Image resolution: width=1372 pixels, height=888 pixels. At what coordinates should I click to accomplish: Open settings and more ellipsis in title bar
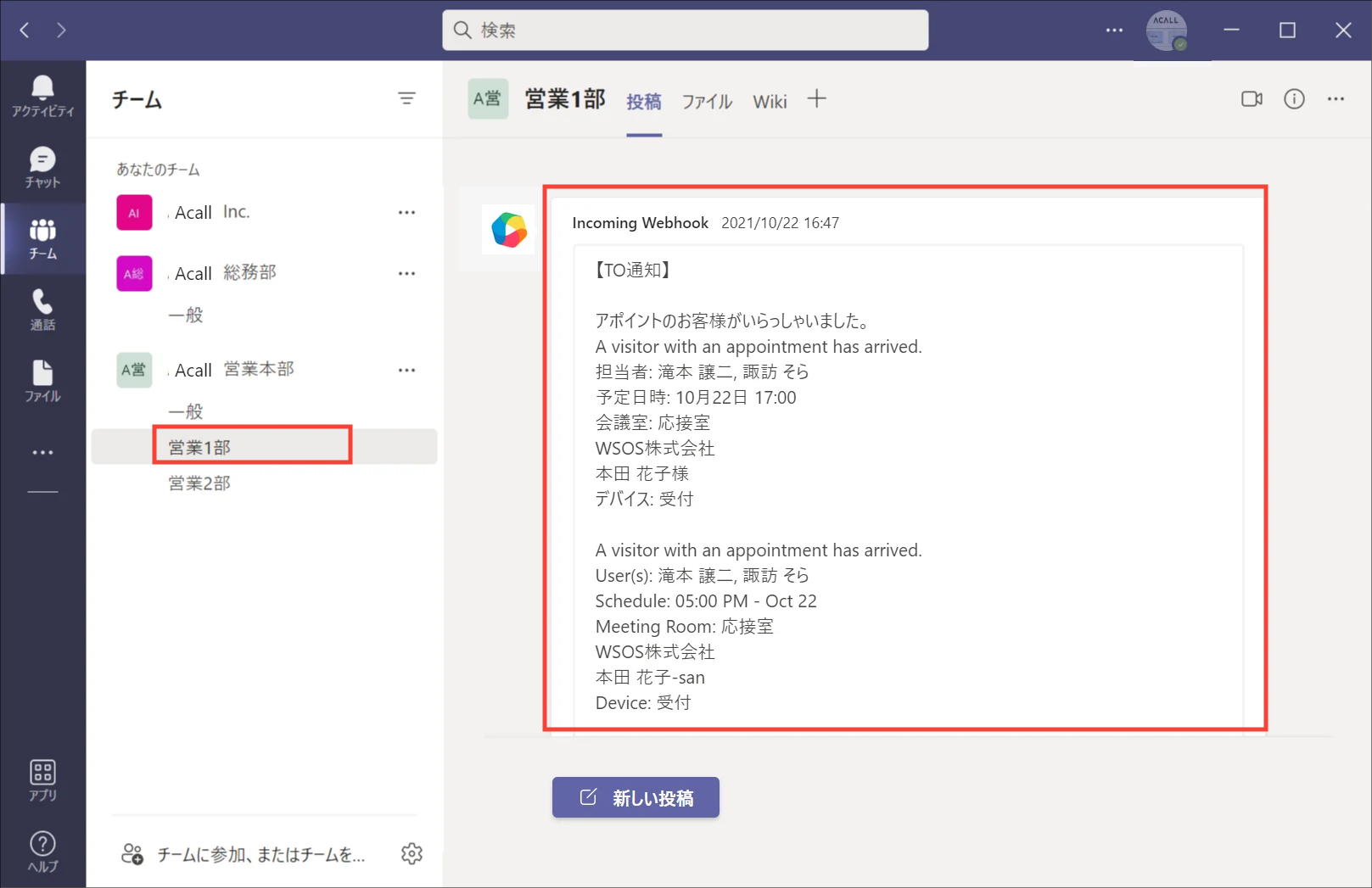1114,31
